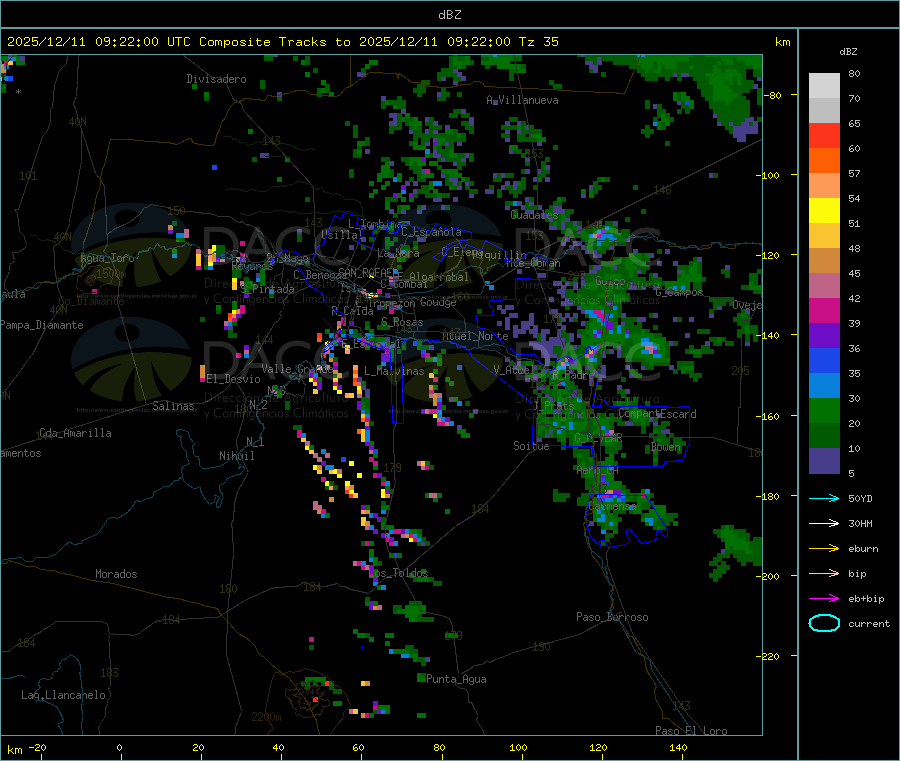The image size is (900, 761).
Task: Click the Pampa_Diamante map label
Action: 42,325
